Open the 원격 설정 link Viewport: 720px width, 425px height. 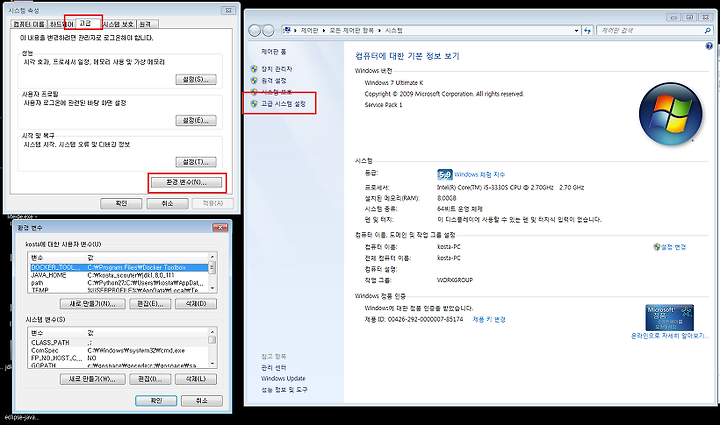pyautogui.click(x=274, y=80)
